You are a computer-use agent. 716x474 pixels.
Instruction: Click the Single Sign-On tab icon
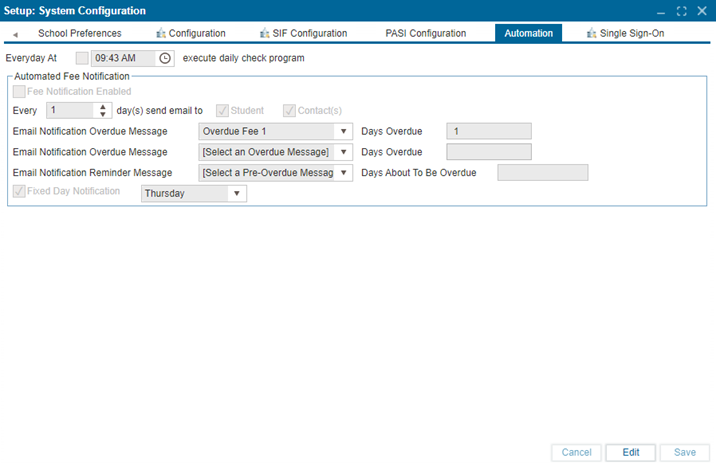[592, 34]
